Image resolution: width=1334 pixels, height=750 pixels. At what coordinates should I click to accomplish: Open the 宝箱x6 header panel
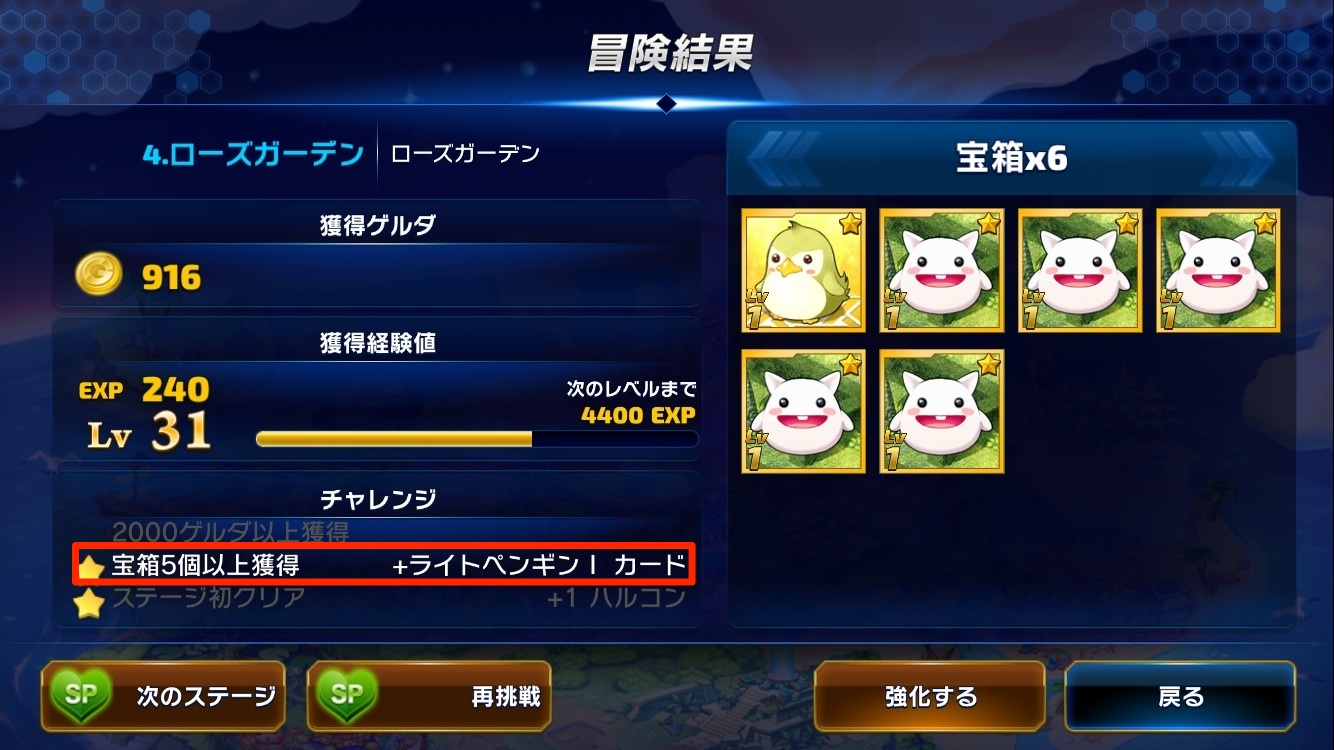(x=1011, y=158)
